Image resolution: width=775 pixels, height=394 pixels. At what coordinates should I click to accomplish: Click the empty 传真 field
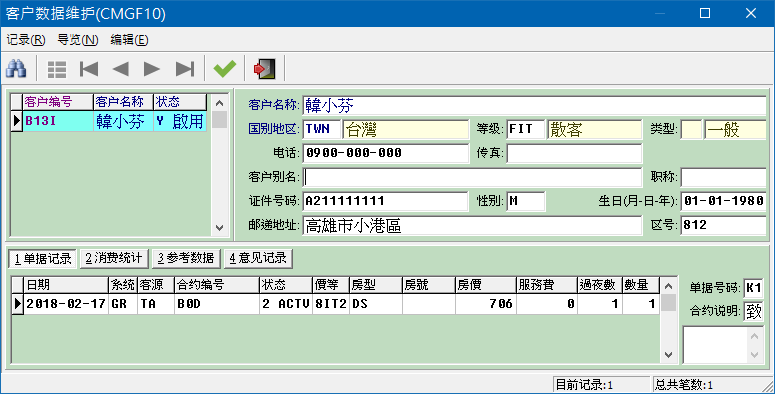pyautogui.click(x=574, y=153)
